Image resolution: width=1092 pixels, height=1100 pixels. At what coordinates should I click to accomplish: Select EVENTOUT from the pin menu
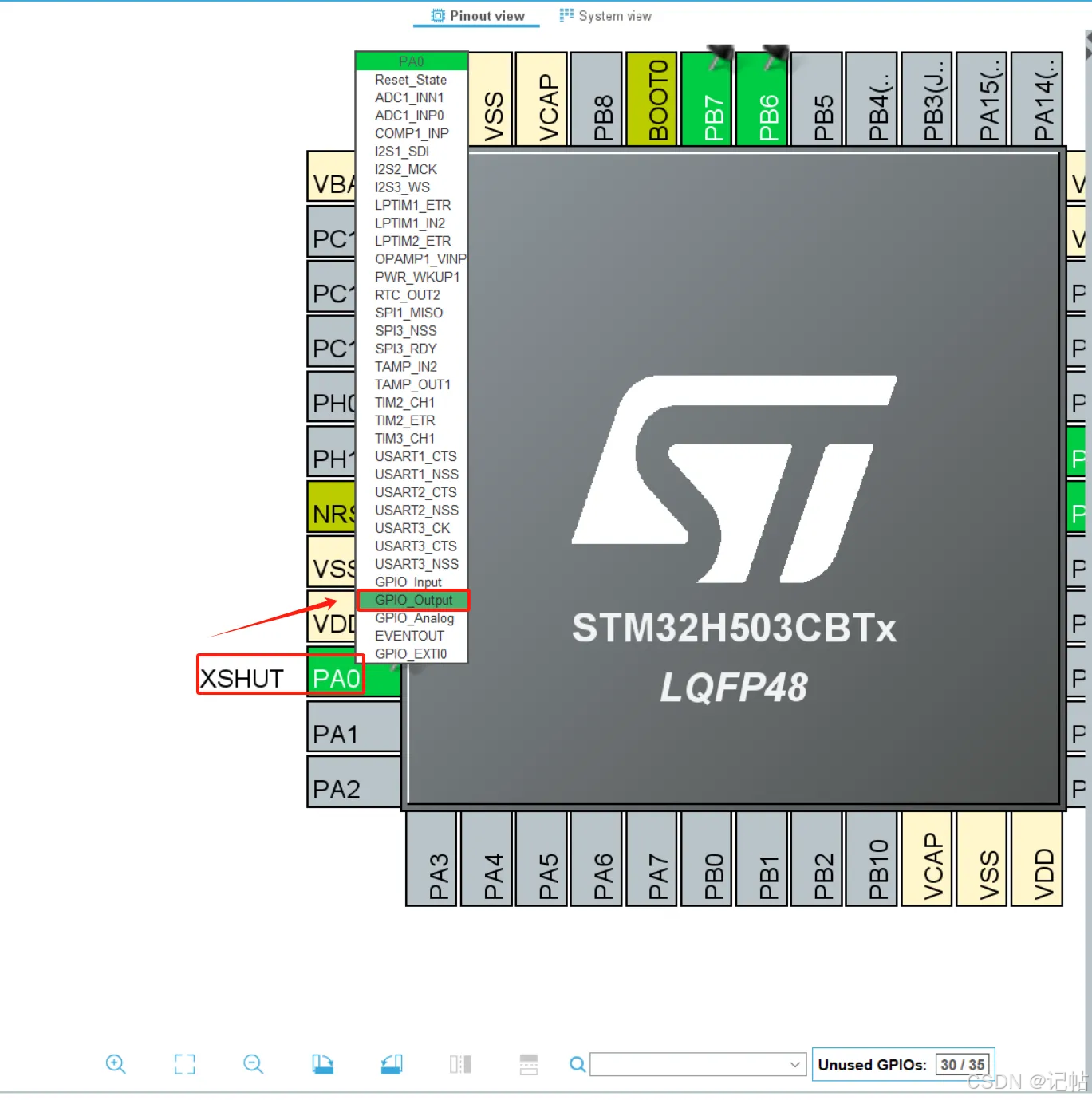pos(411,636)
